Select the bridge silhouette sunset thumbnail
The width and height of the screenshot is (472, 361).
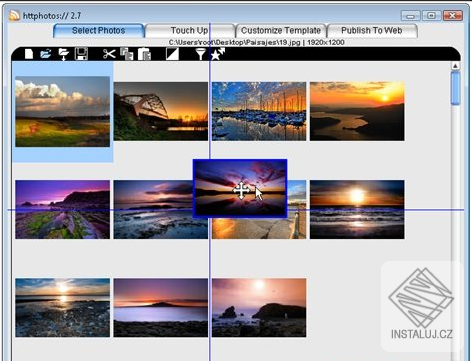coord(161,111)
